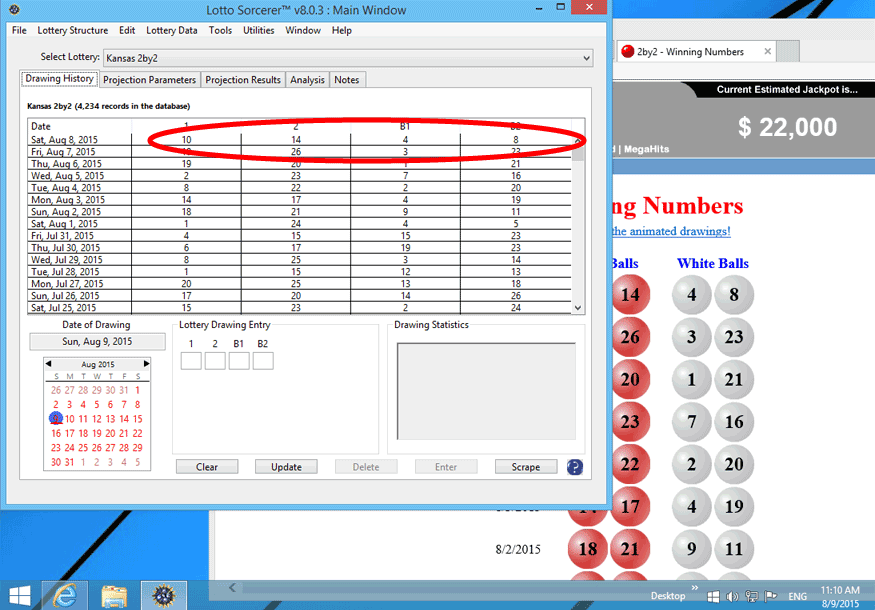Open the Windows Start button
Viewport: 875px width, 610px height.
[20, 596]
